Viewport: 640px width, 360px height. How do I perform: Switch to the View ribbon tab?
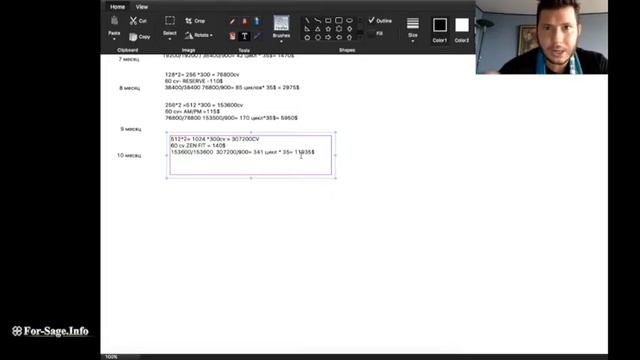tap(142, 7)
